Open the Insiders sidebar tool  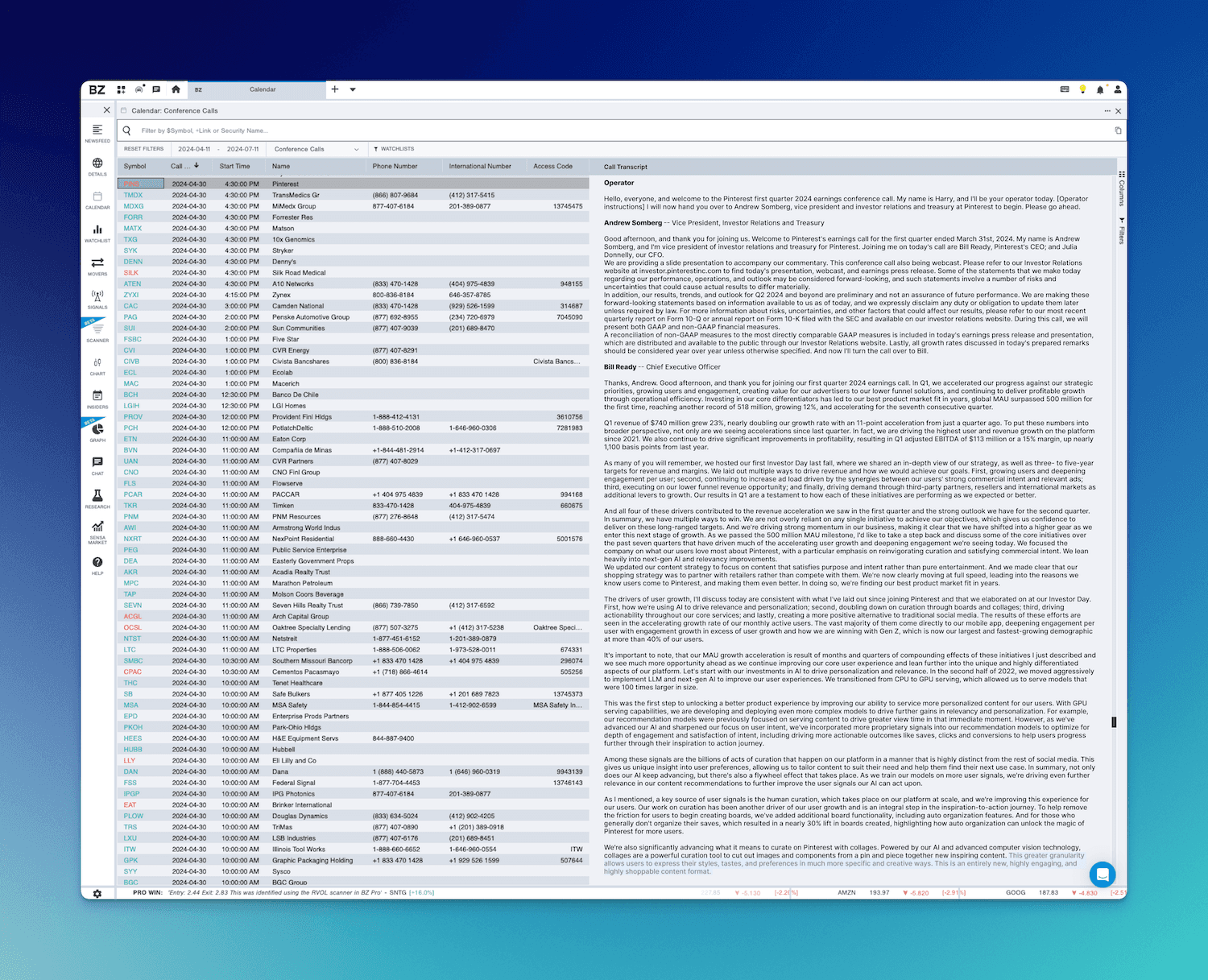(x=97, y=399)
